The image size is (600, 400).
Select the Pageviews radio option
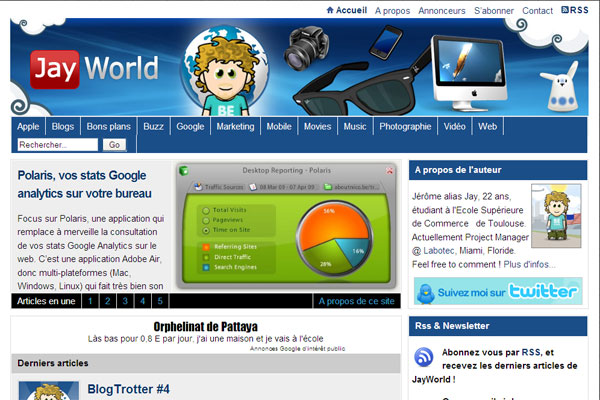206,220
